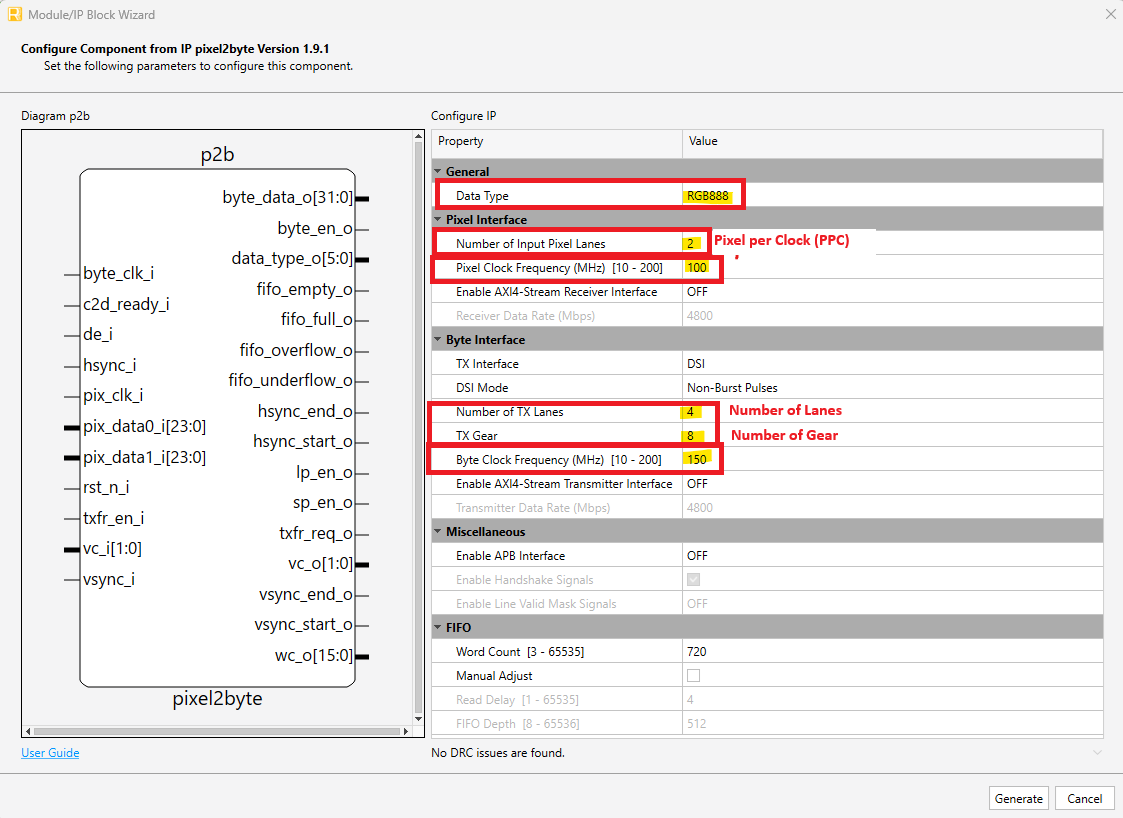Open the User Guide link
The width and height of the screenshot is (1123, 818).
49,752
